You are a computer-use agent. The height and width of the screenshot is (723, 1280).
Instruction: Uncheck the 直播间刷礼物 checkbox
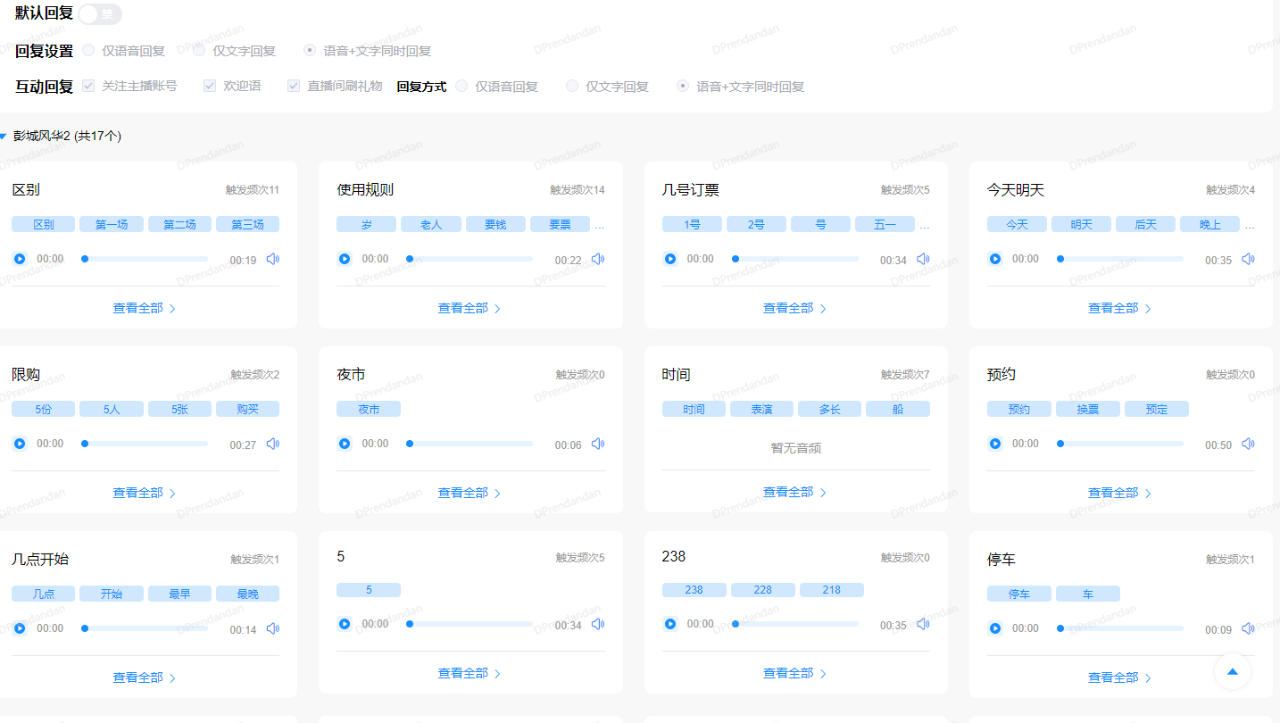pos(293,85)
